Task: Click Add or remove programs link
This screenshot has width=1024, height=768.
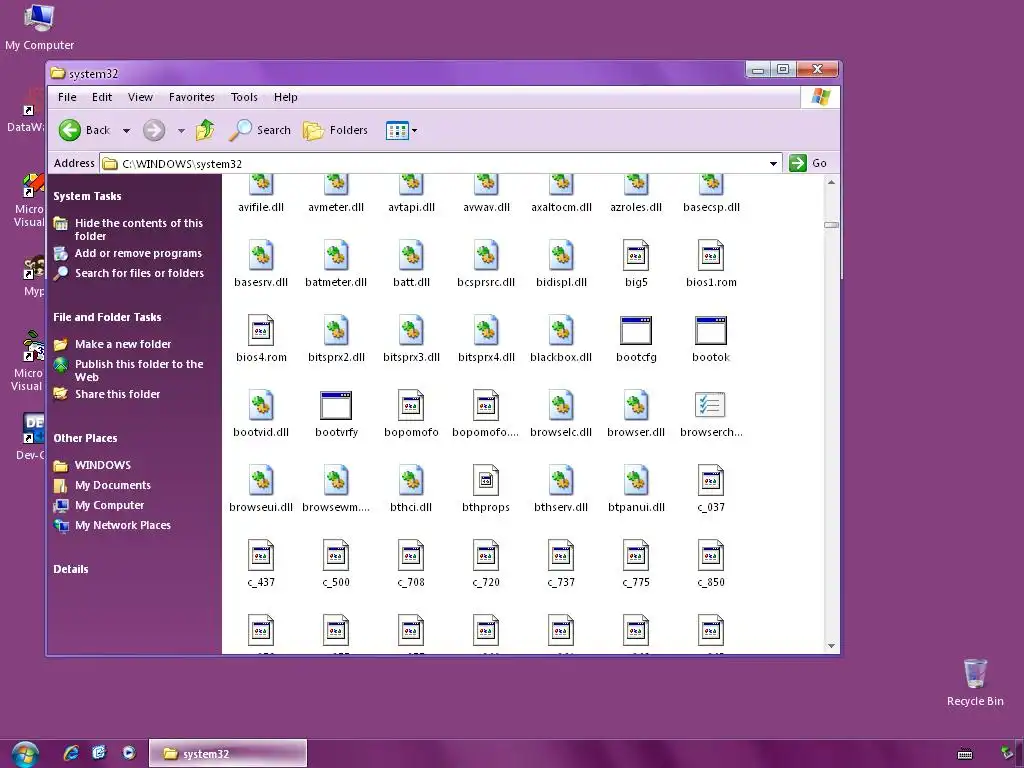Action: click(128, 253)
